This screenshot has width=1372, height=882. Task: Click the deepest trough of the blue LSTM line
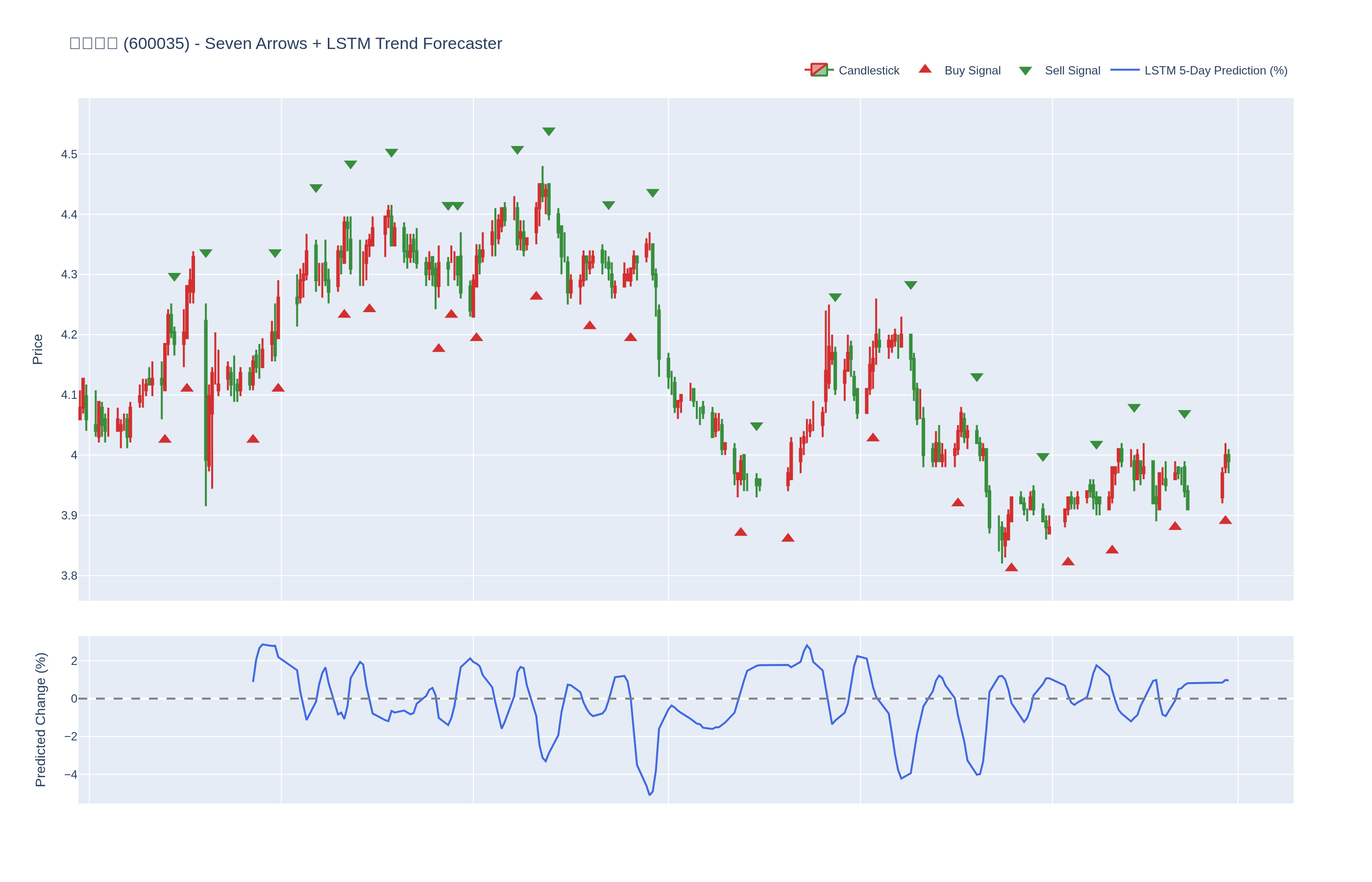[x=650, y=794]
